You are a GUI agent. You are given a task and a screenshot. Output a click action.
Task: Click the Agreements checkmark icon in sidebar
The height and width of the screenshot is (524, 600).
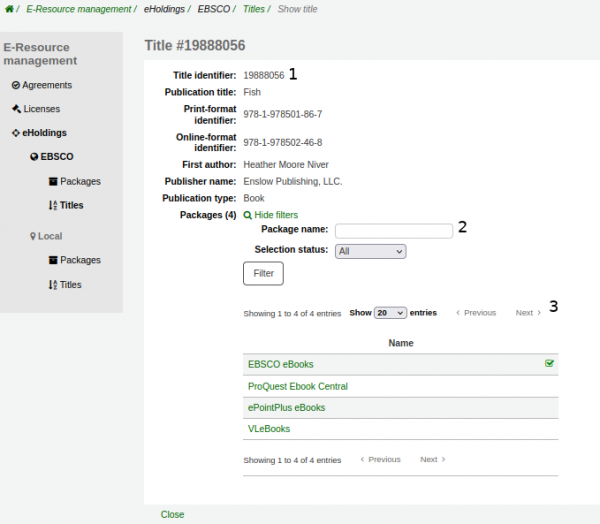pyautogui.click(x=16, y=86)
